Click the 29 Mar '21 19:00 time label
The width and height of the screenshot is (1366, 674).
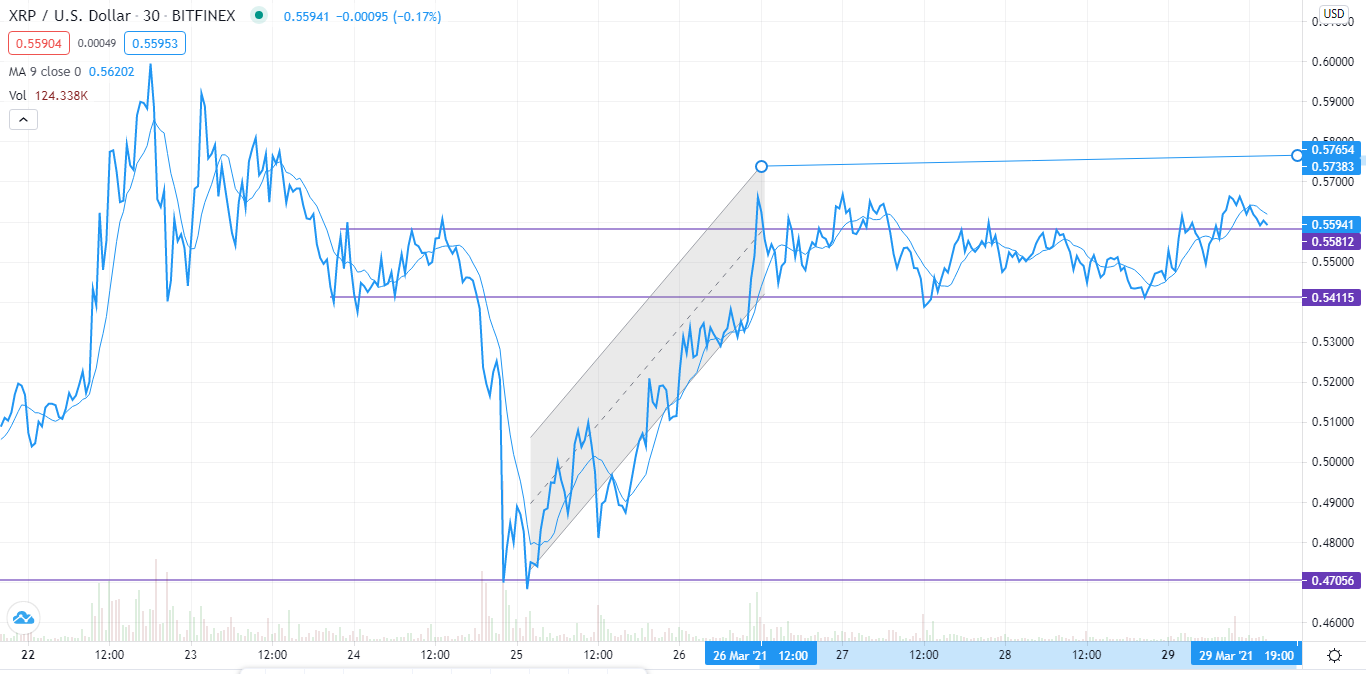1245,655
